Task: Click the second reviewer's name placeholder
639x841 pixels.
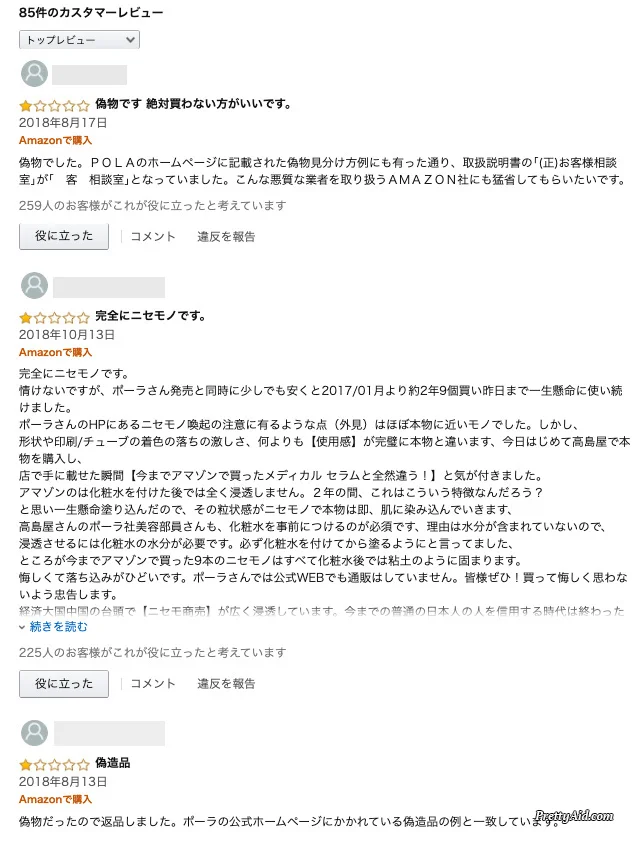Action: point(108,287)
